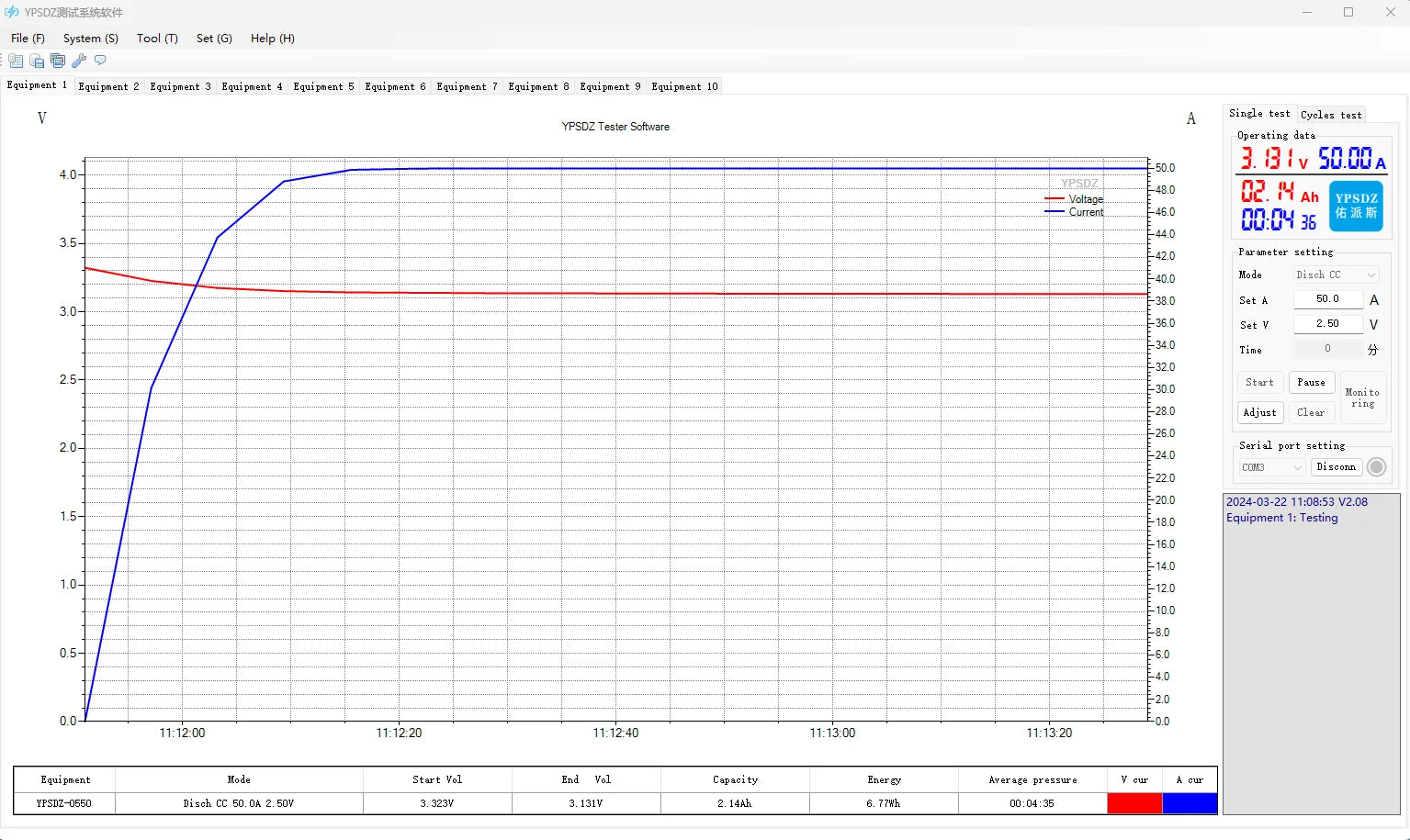Select the Equipment 5 tab
Screen dimensions: 1410x840
[x=323, y=86]
